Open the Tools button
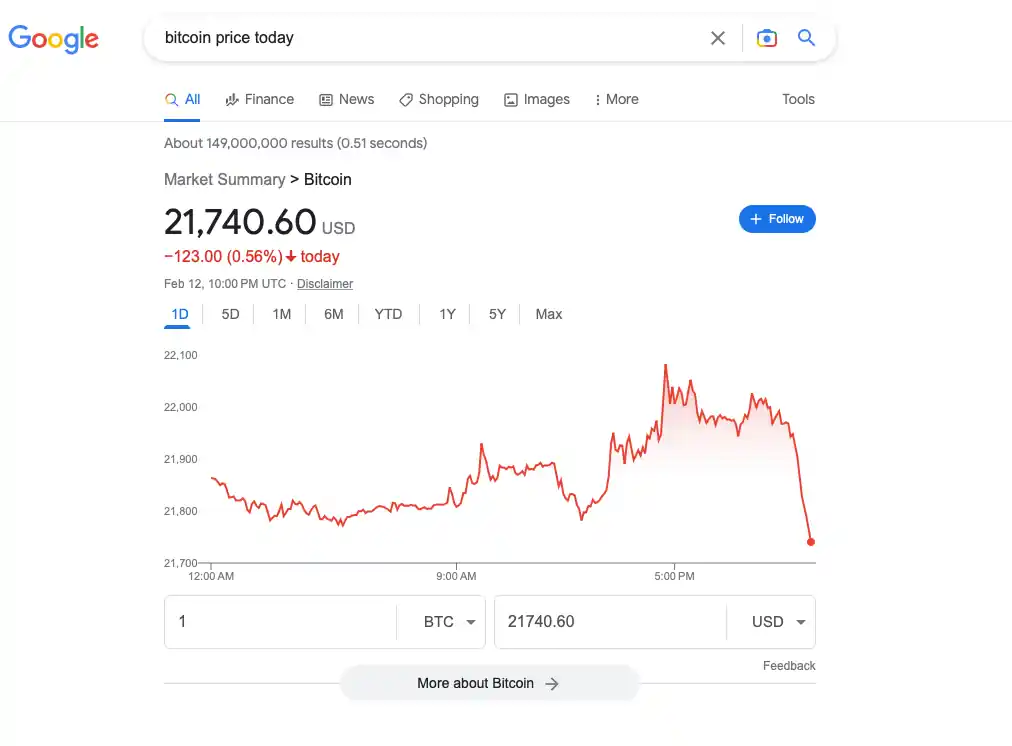 click(798, 99)
